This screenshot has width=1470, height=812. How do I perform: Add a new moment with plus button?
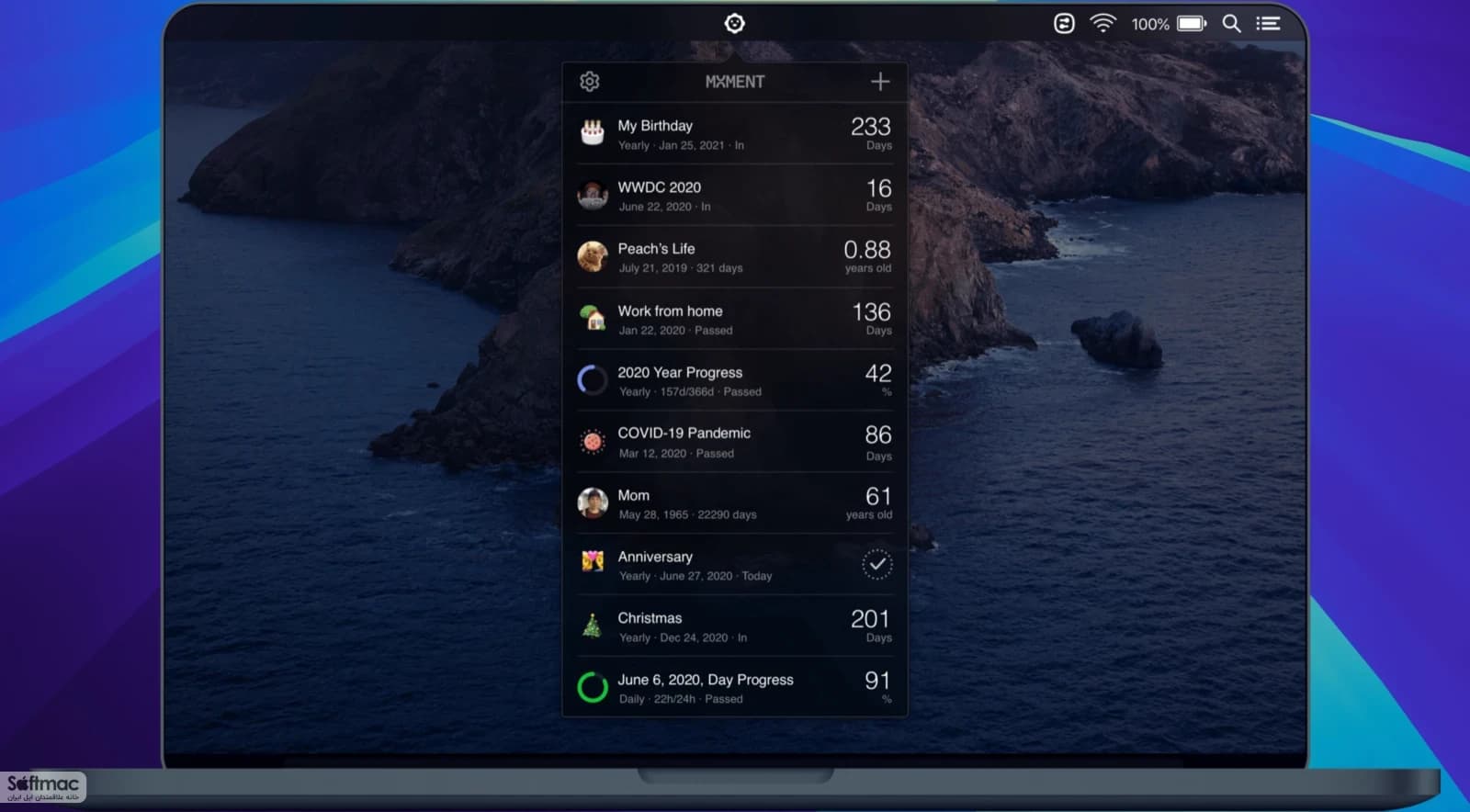click(x=880, y=82)
